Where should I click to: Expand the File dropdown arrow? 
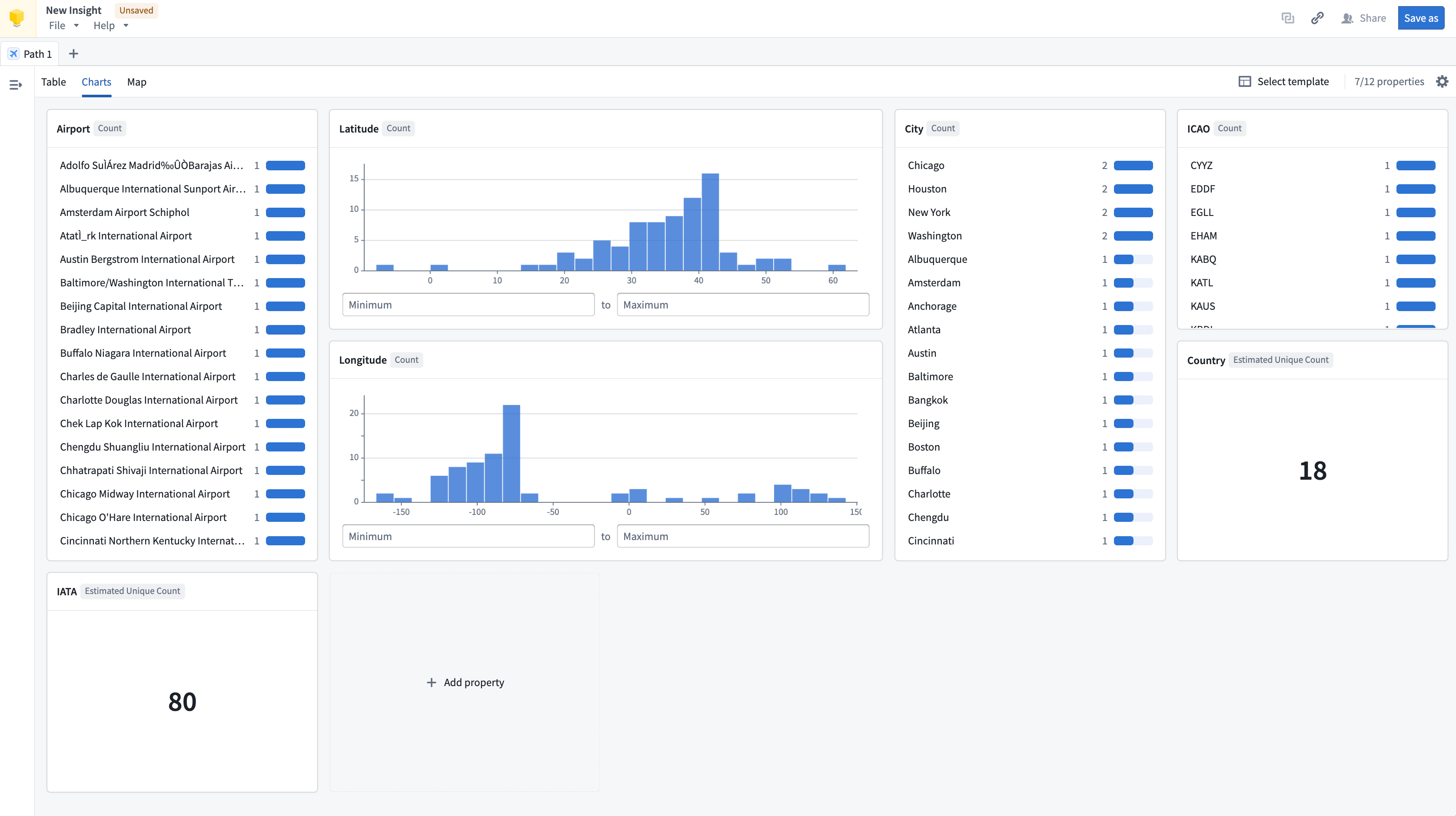(x=76, y=26)
